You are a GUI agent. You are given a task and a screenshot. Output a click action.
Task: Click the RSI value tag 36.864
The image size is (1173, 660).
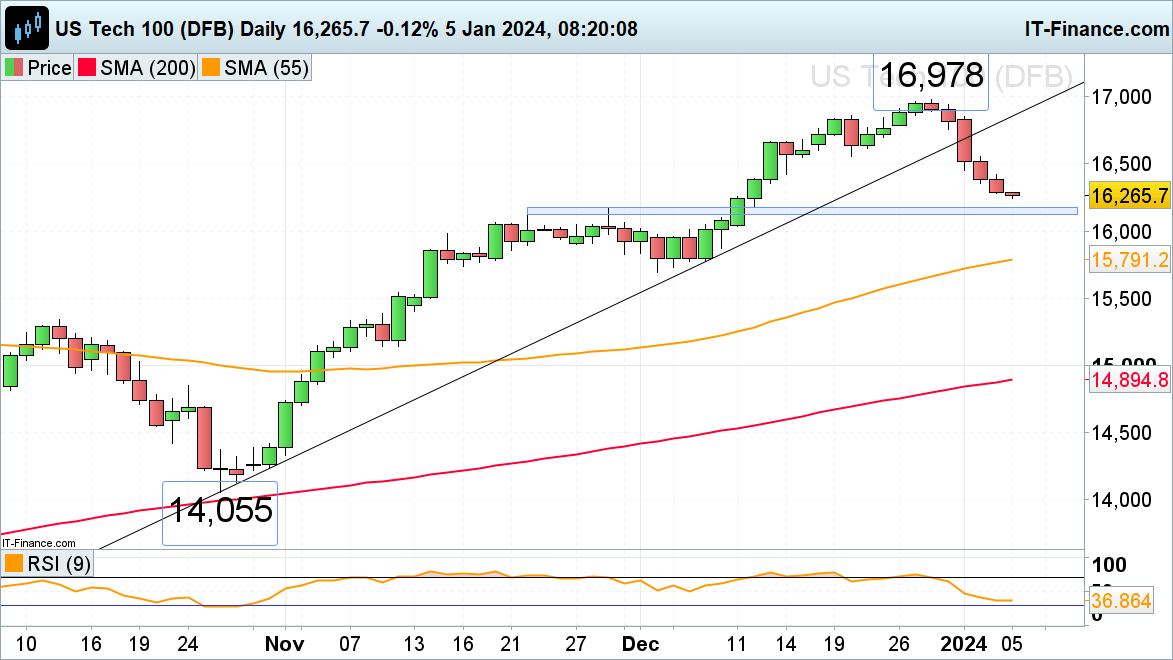(1121, 601)
